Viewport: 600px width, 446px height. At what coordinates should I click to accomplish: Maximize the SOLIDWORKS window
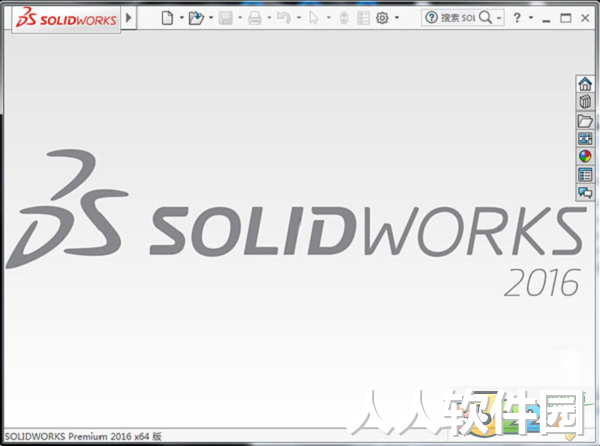566,18
